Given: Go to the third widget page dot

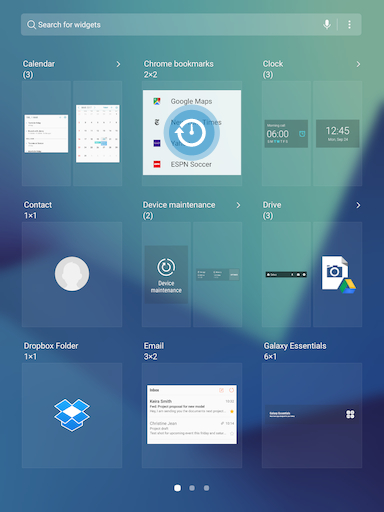Looking at the screenshot, I should [x=207, y=488].
